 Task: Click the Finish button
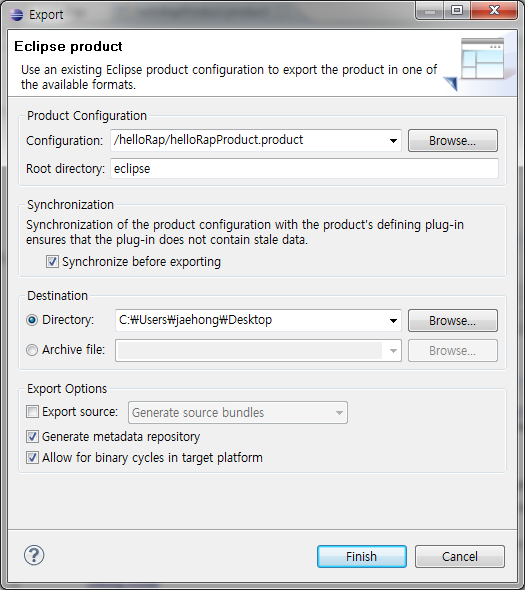[362, 557]
